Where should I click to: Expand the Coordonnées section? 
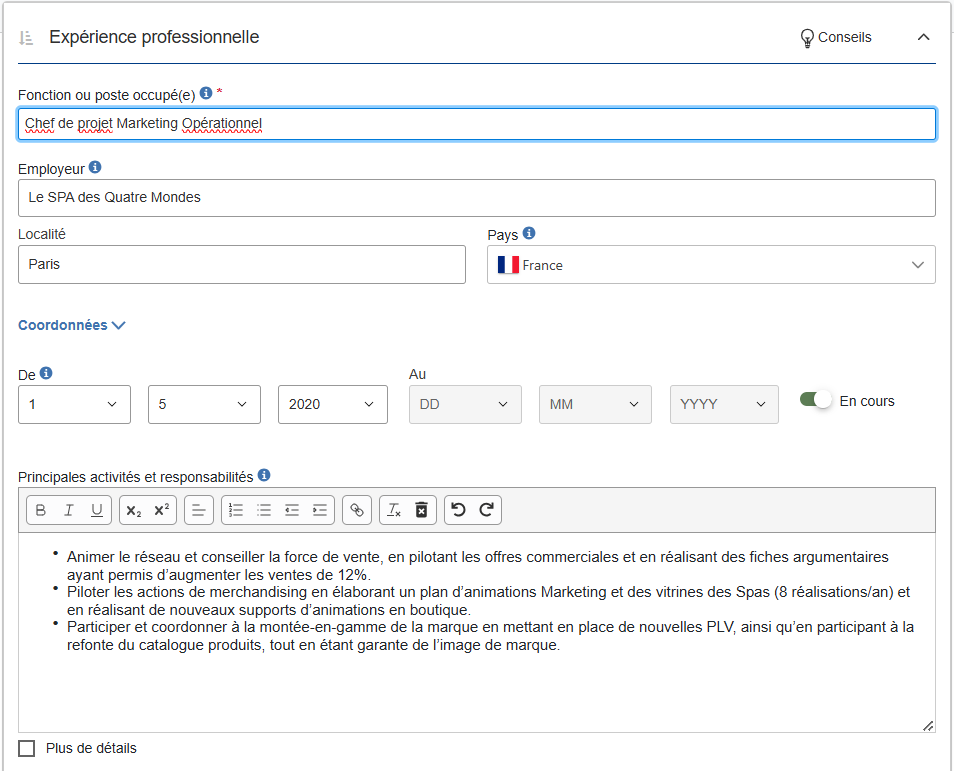click(72, 325)
